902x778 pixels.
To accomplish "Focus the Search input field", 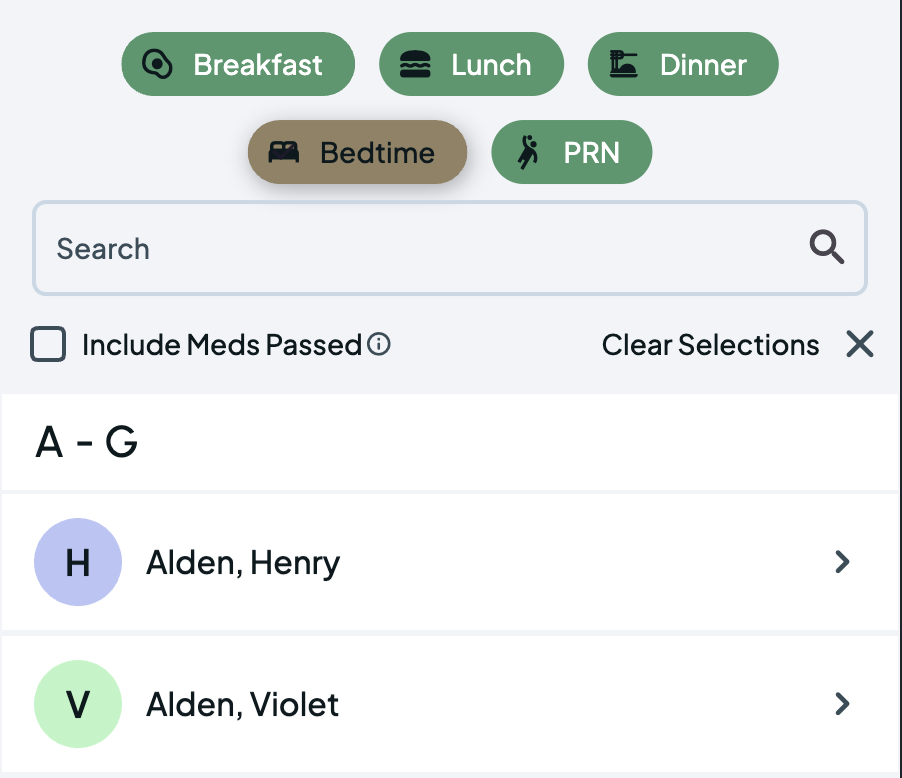I will (420, 248).
